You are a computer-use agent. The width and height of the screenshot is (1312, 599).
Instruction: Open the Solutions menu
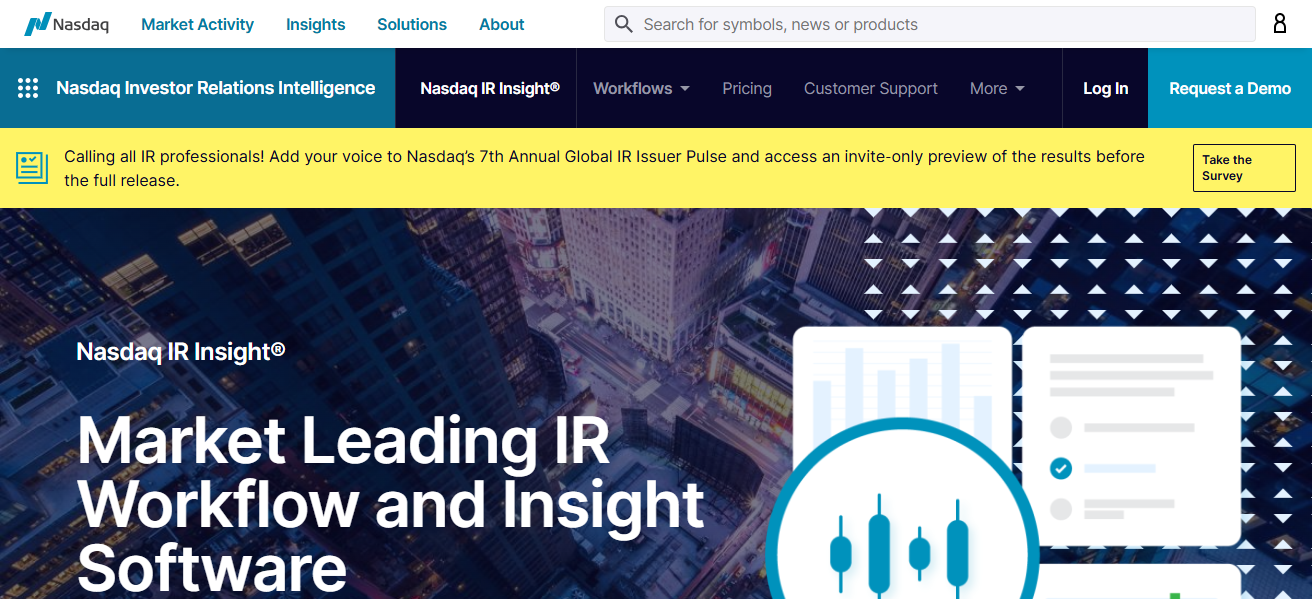click(412, 24)
